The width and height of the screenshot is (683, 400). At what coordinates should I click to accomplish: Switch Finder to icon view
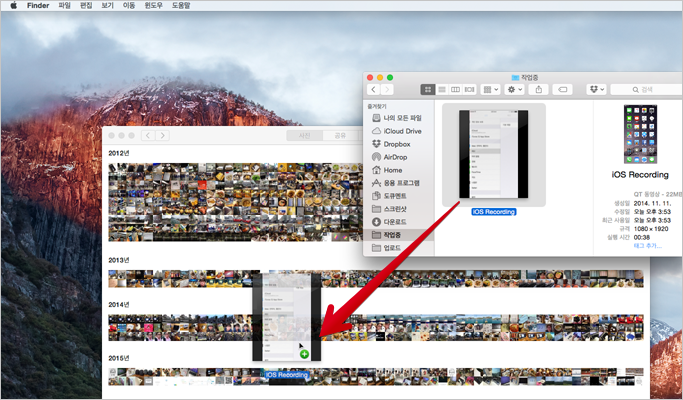pos(428,89)
